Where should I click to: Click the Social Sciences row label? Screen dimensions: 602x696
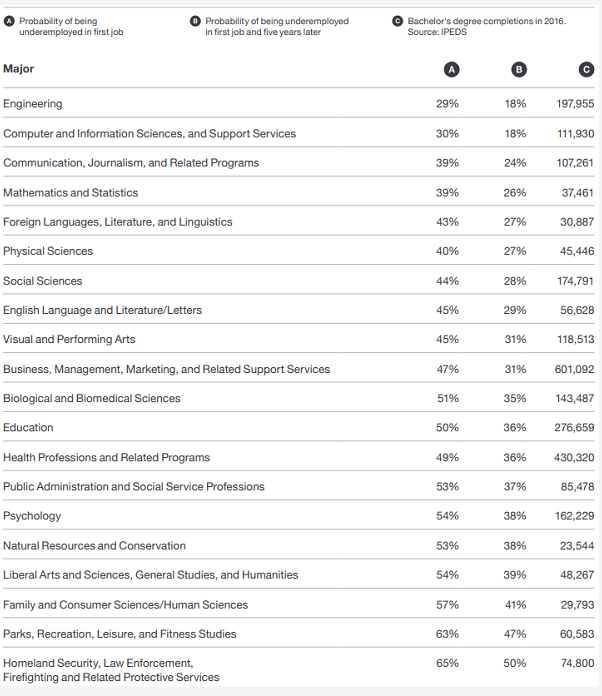43,281
